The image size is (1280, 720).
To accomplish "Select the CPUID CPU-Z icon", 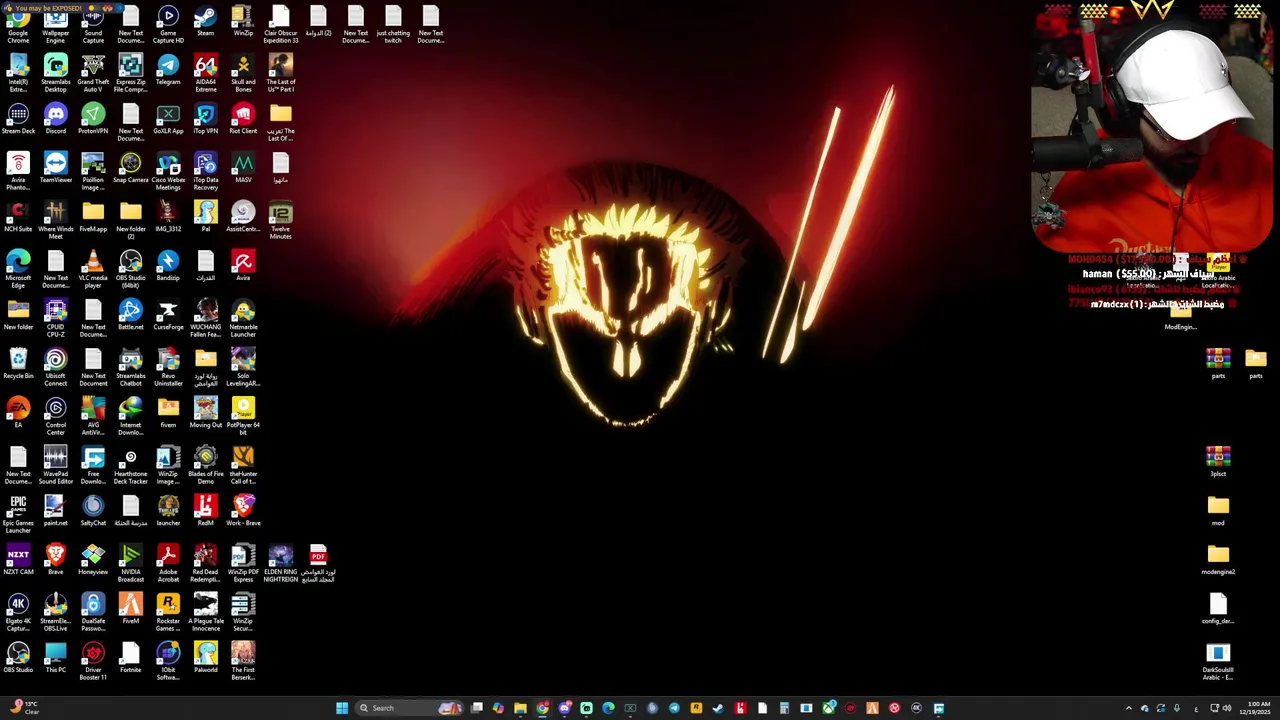I will (x=56, y=319).
